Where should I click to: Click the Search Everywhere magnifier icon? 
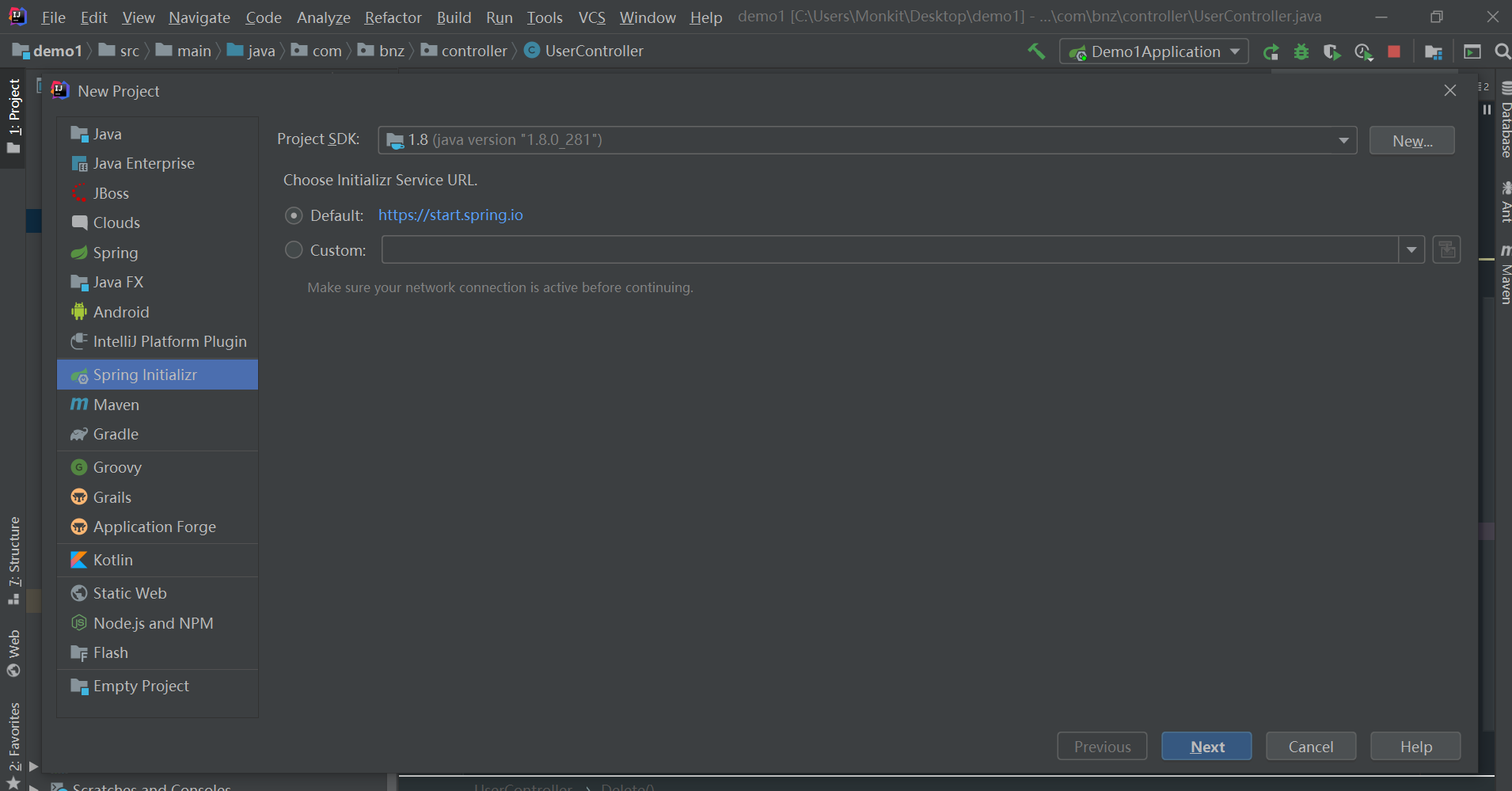pos(1502,52)
